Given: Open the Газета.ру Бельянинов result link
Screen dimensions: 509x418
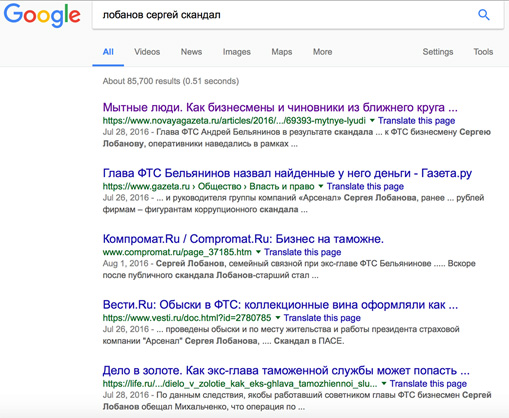Looking at the screenshot, I should (287, 173).
